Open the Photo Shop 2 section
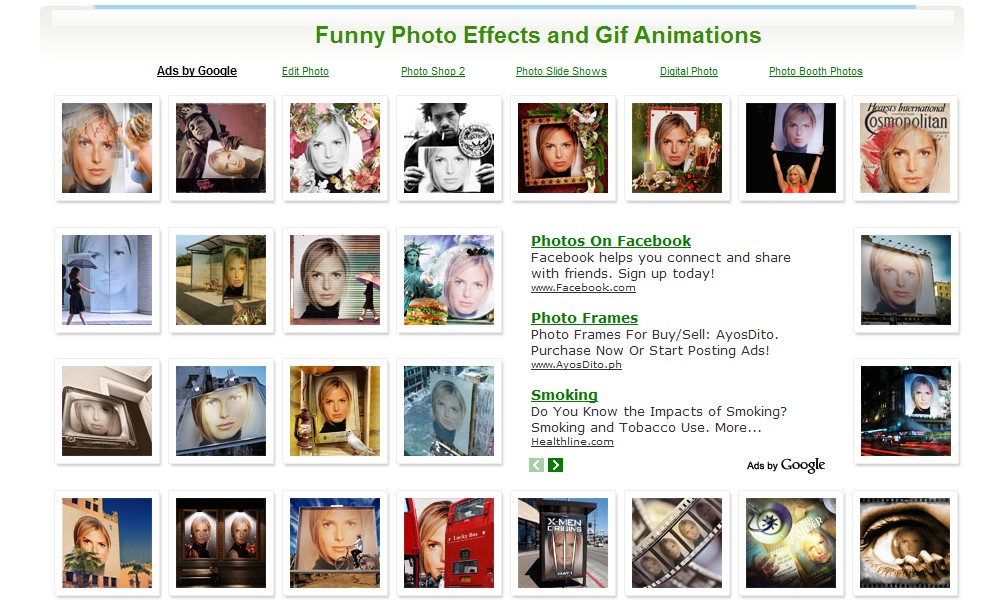Image resolution: width=989 pixels, height=606 pixels. (x=432, y=71)
